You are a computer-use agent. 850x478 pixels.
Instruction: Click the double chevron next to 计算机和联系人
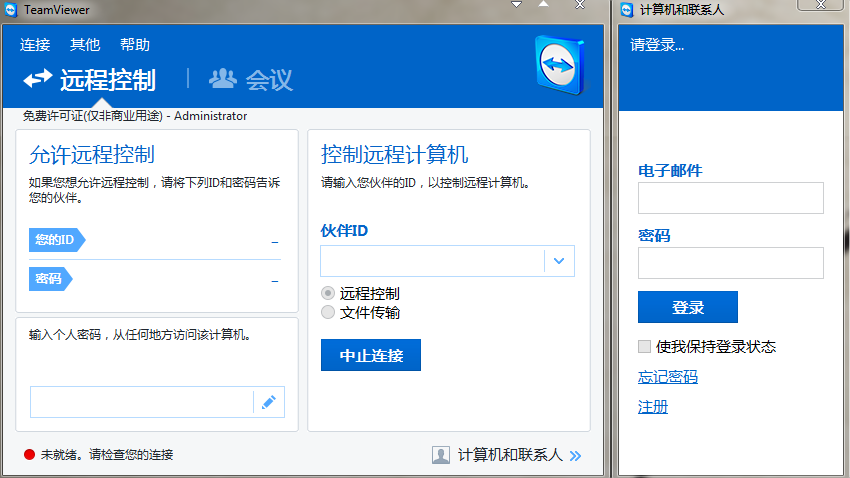click(575, 455)
